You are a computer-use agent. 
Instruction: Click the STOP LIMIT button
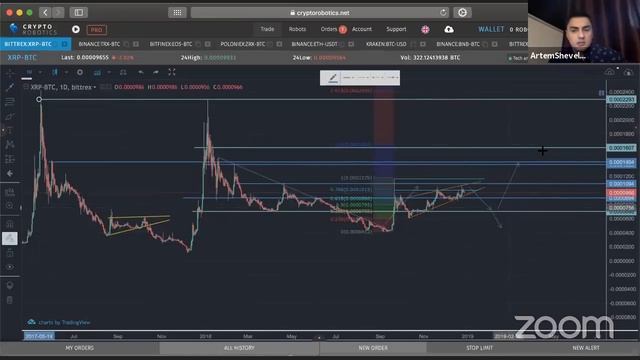pyautogui.click(x=480, y=348)
